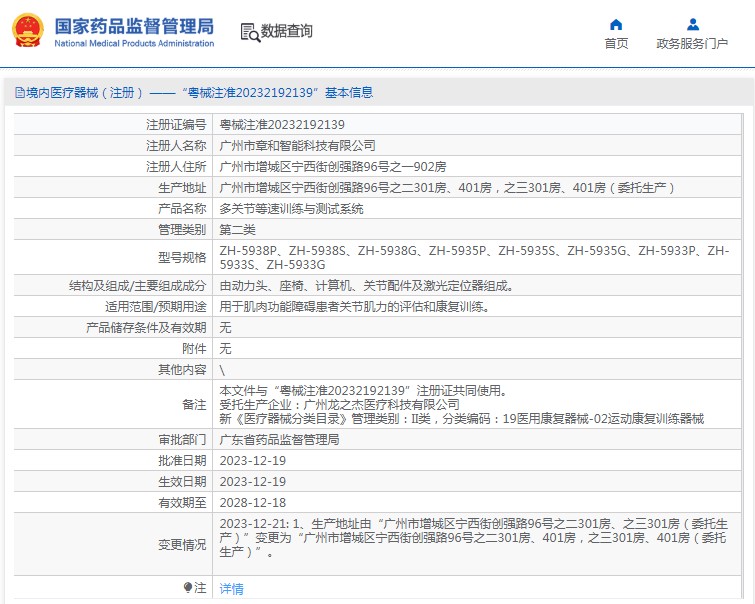Click expiry date 2028-12-18
The height and width of the screenshot is (604, 755).
click(253, 503)
